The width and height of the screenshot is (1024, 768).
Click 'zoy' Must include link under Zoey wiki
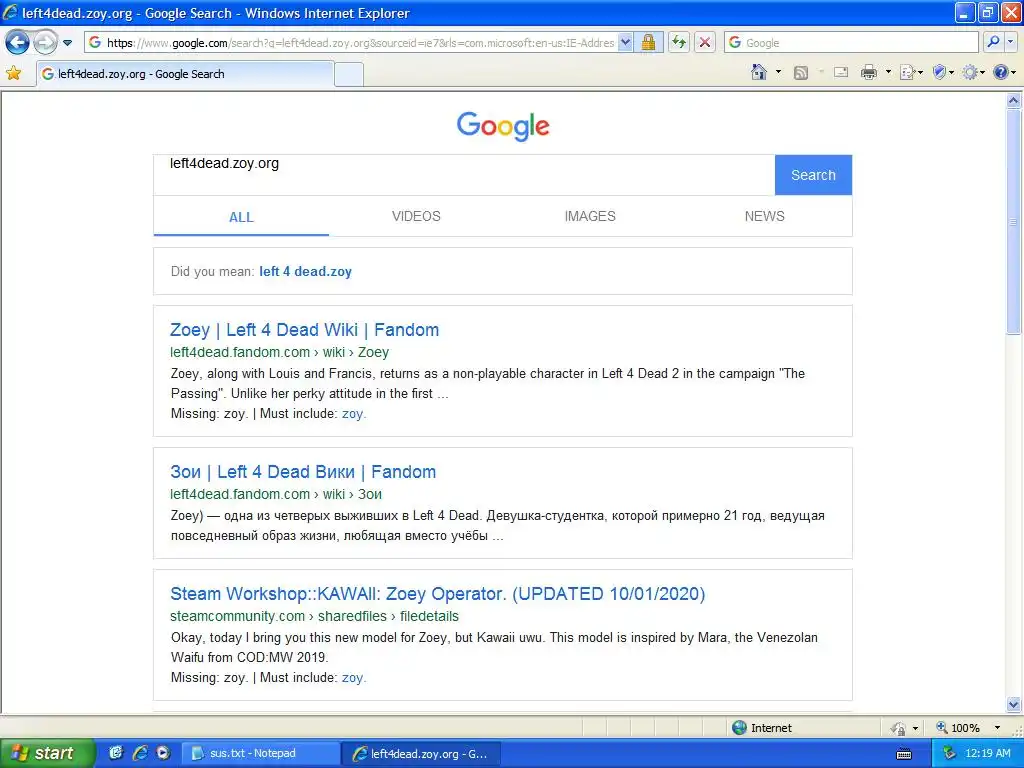[353, 414]
